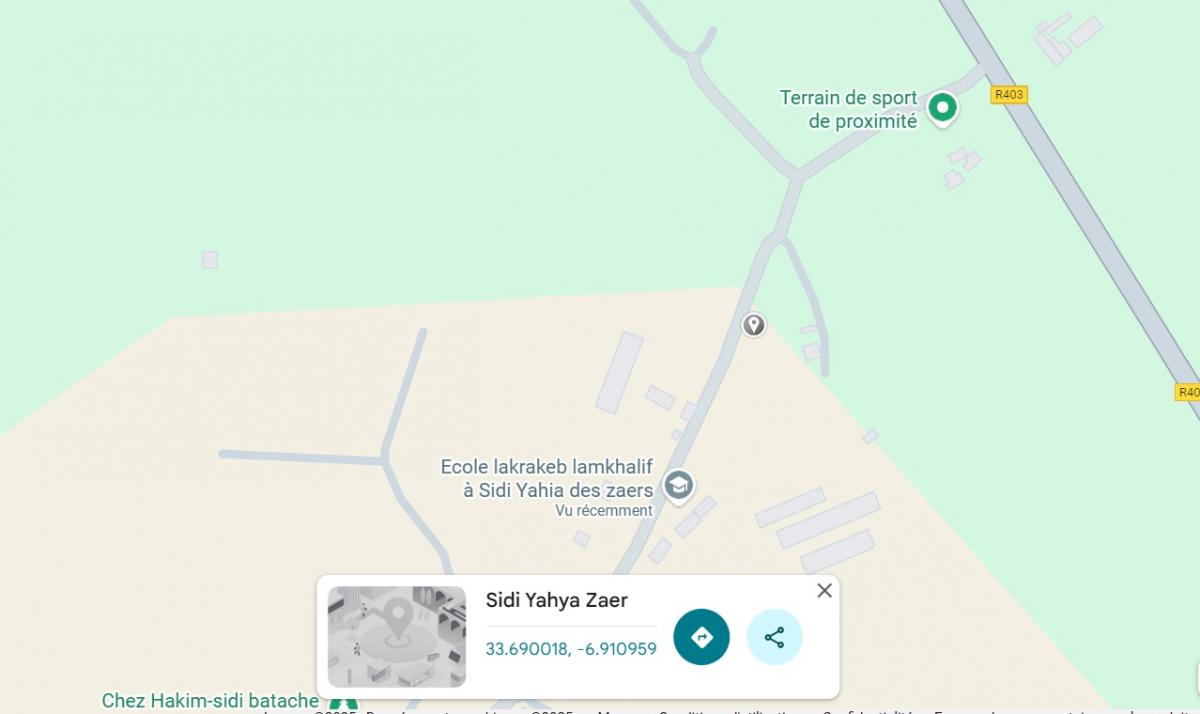Click the Vu récemment text under school
The height and width of the screenshot is (714, 1200).
point(604,510)
